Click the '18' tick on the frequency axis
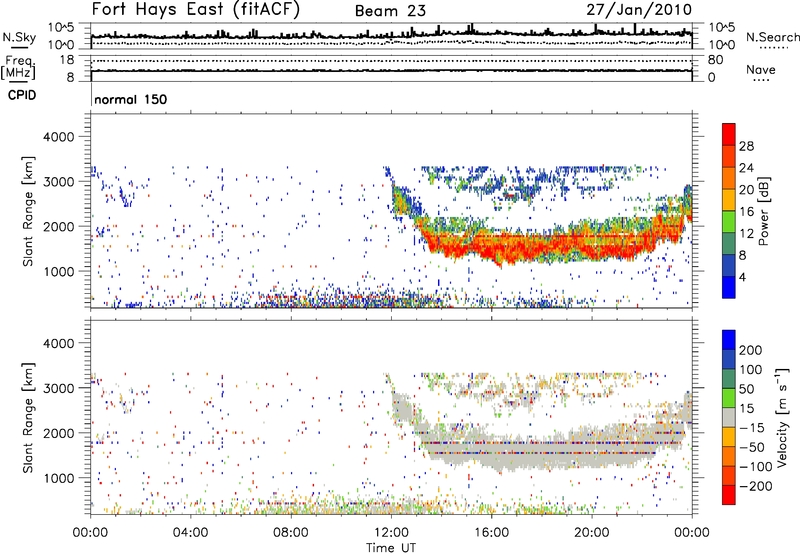Image resolution: width=800 pixels, height=554 pixels. (x=67, y=60)
